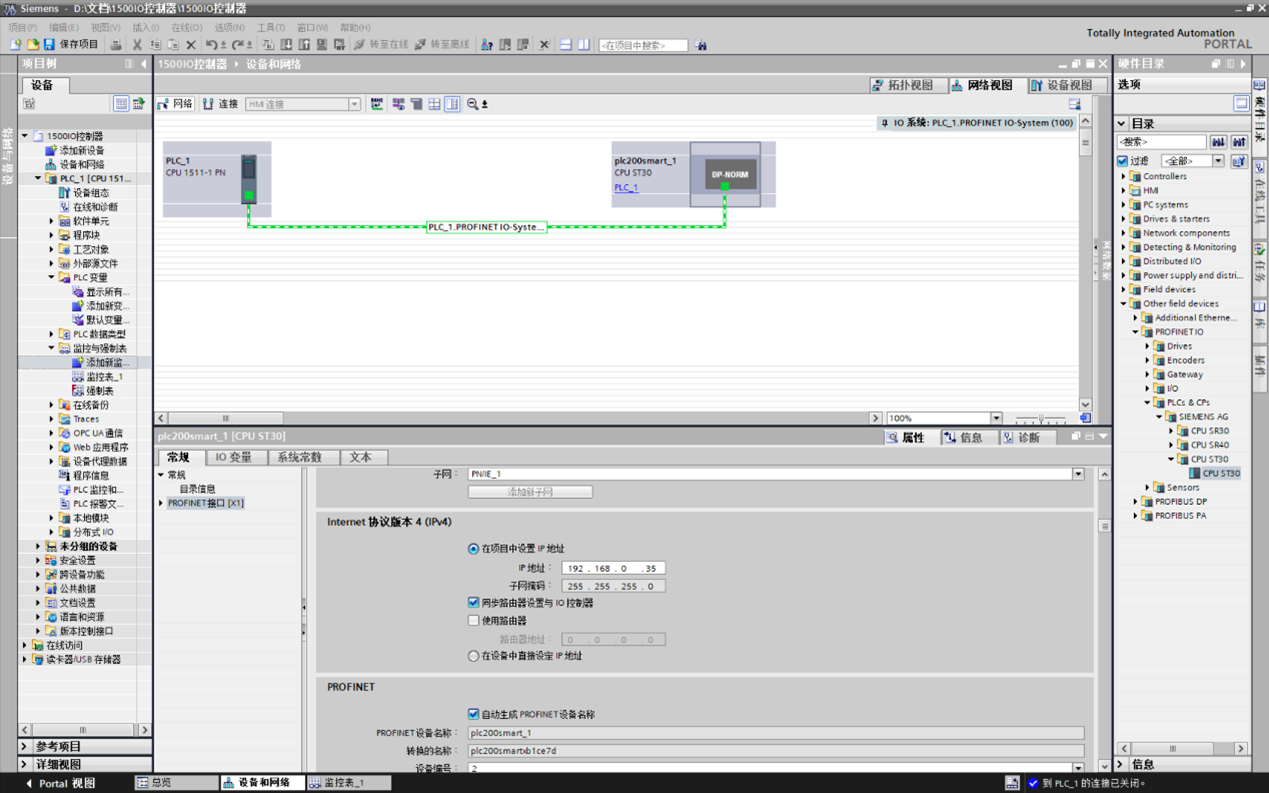Click the zoom magnifier icon in network toolbar
The width and height of the screenshot is (1269, 793).
(473, 104)
